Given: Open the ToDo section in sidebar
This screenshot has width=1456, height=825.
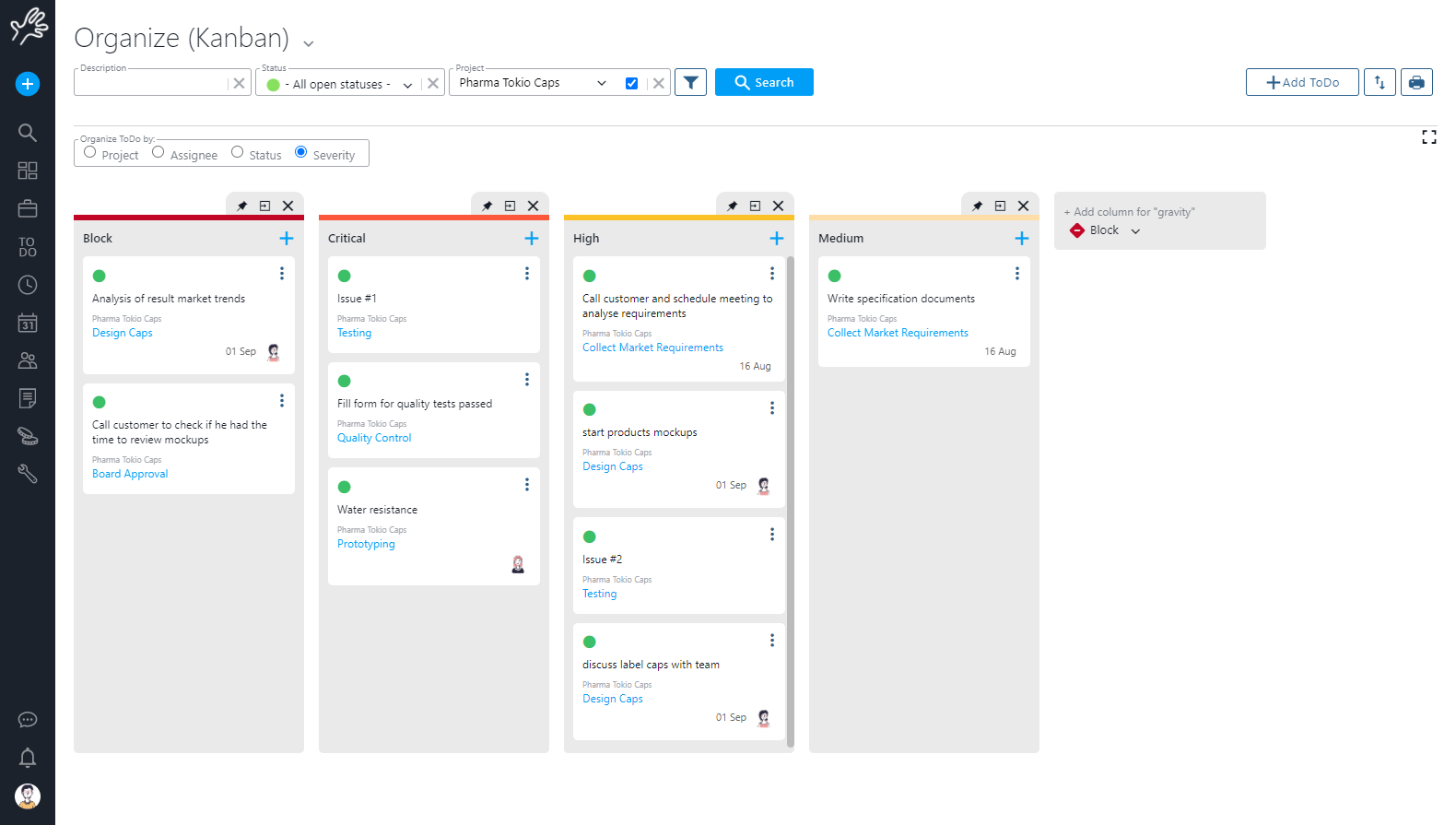Looking at the screenshot, I should point(28,247).
